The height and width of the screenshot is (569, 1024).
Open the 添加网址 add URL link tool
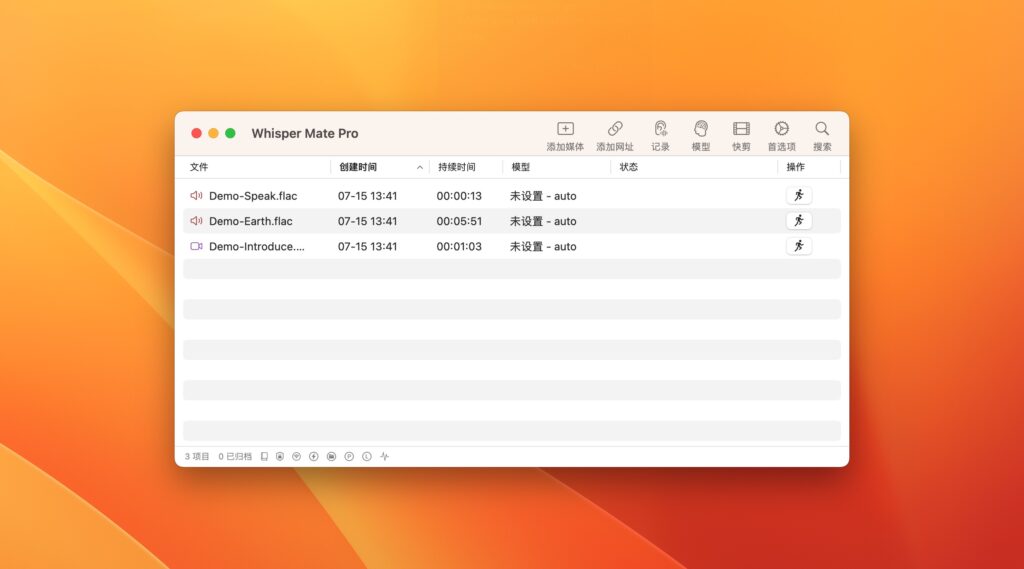[615, 136]
